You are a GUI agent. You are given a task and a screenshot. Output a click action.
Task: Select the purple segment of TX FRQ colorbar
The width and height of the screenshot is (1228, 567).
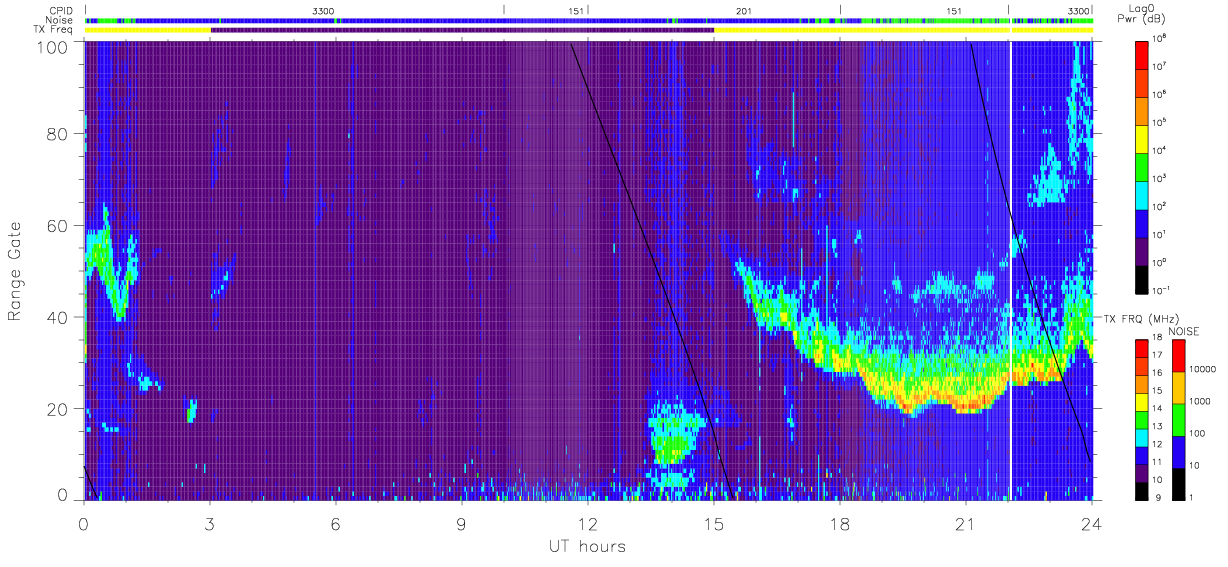tap(1143, 472)
